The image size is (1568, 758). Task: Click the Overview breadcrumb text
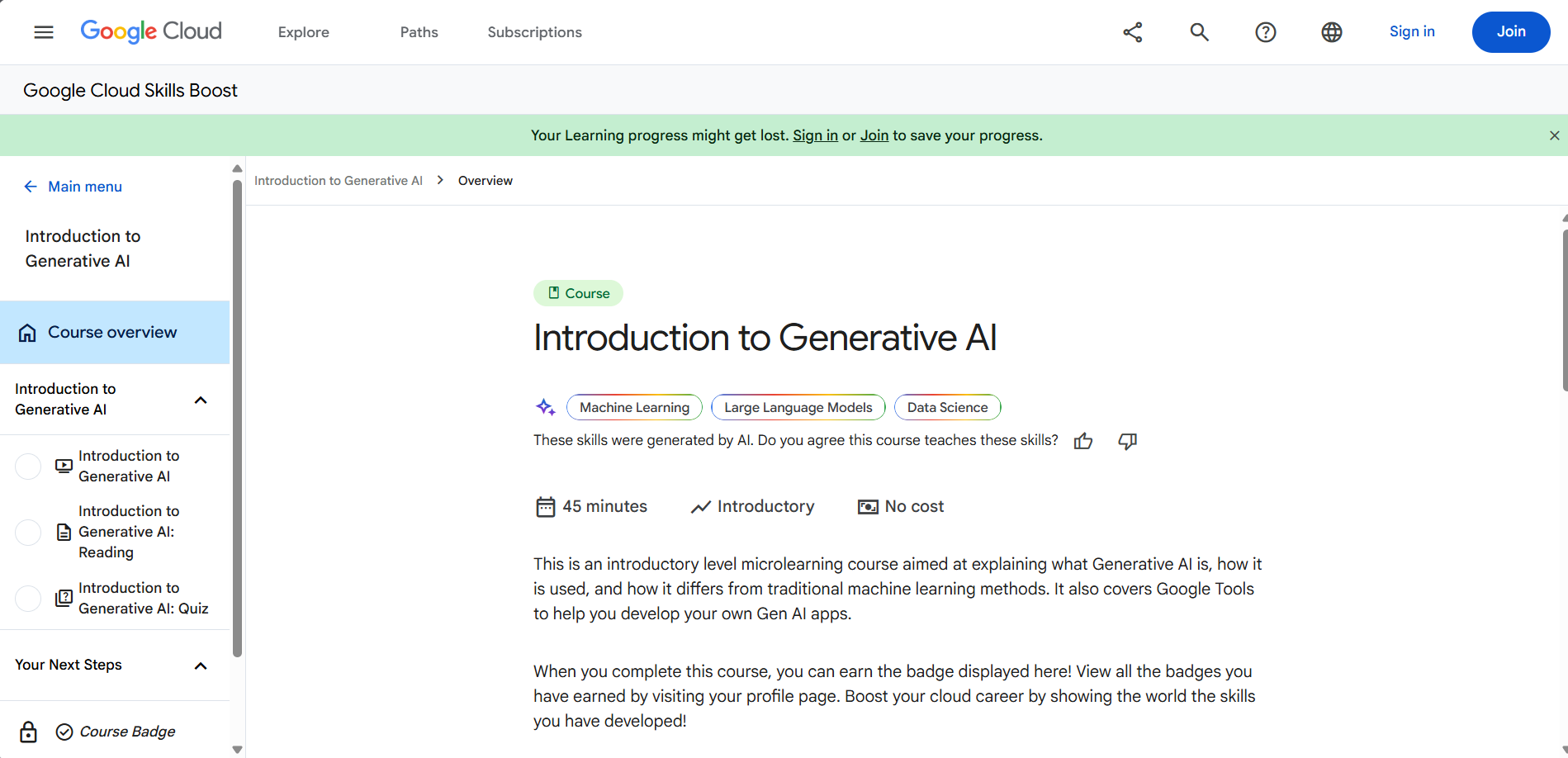coord(486,180)
